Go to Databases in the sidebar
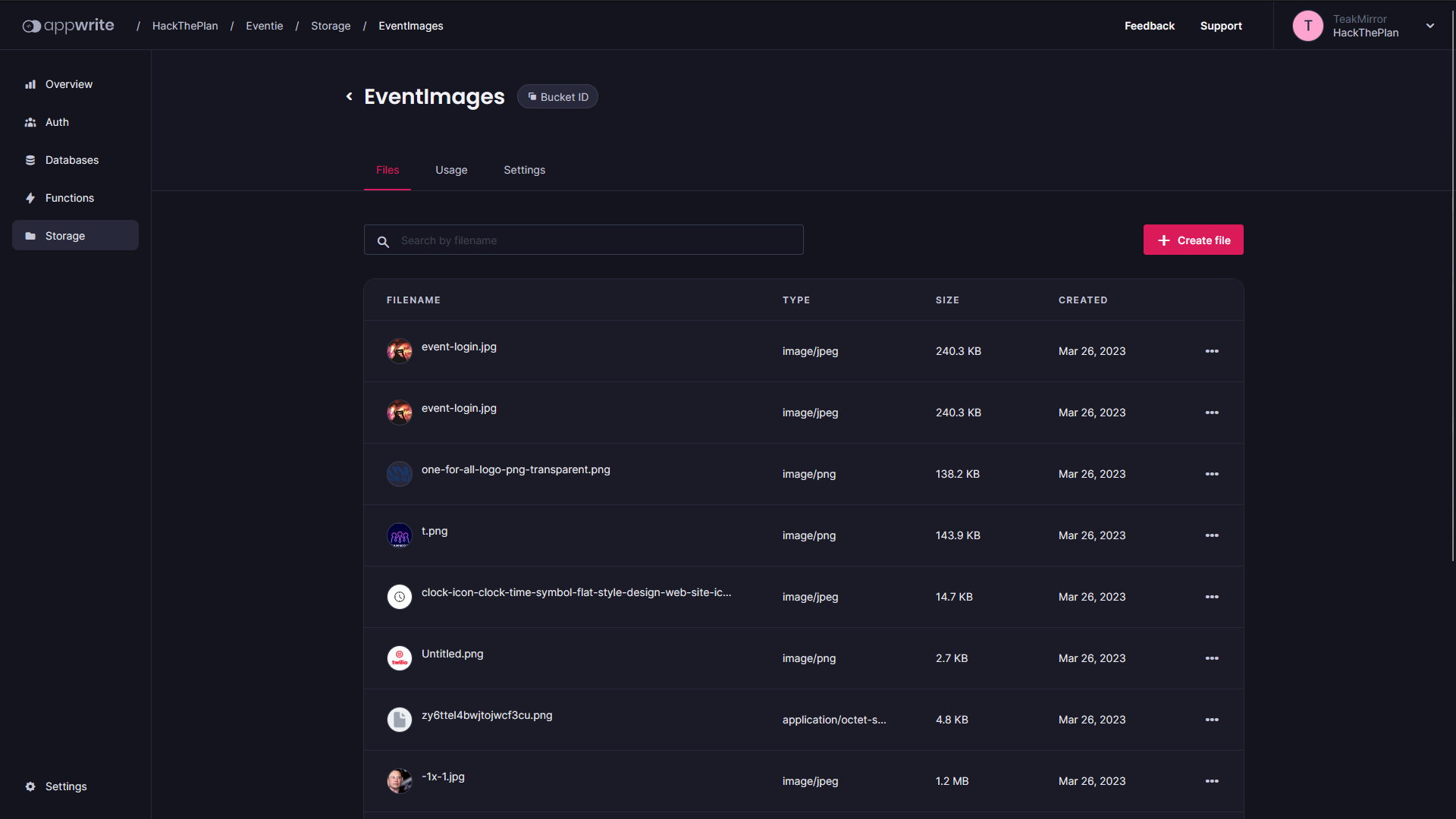 (71, 160)
